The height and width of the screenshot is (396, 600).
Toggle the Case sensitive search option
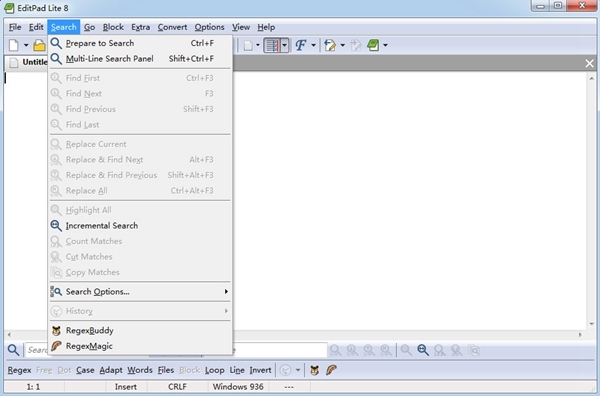click(85, 370)
